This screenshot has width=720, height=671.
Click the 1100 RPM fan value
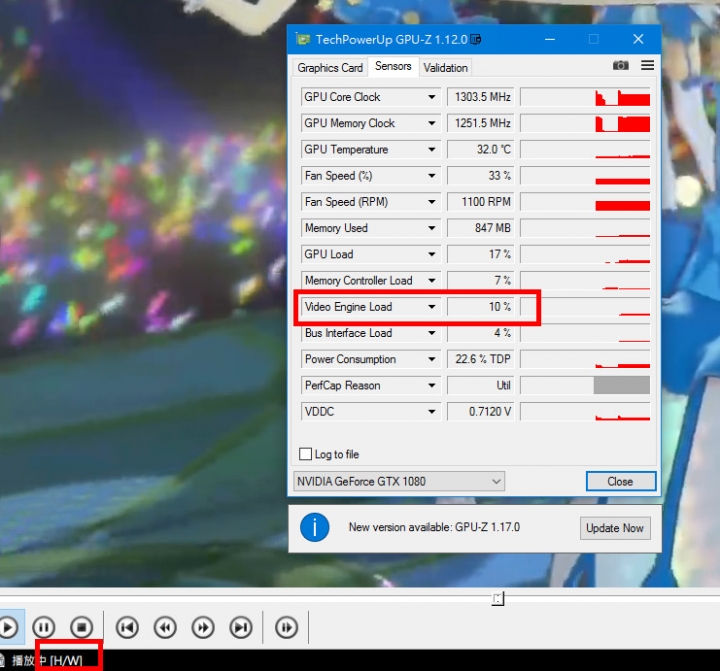[480, 202]
